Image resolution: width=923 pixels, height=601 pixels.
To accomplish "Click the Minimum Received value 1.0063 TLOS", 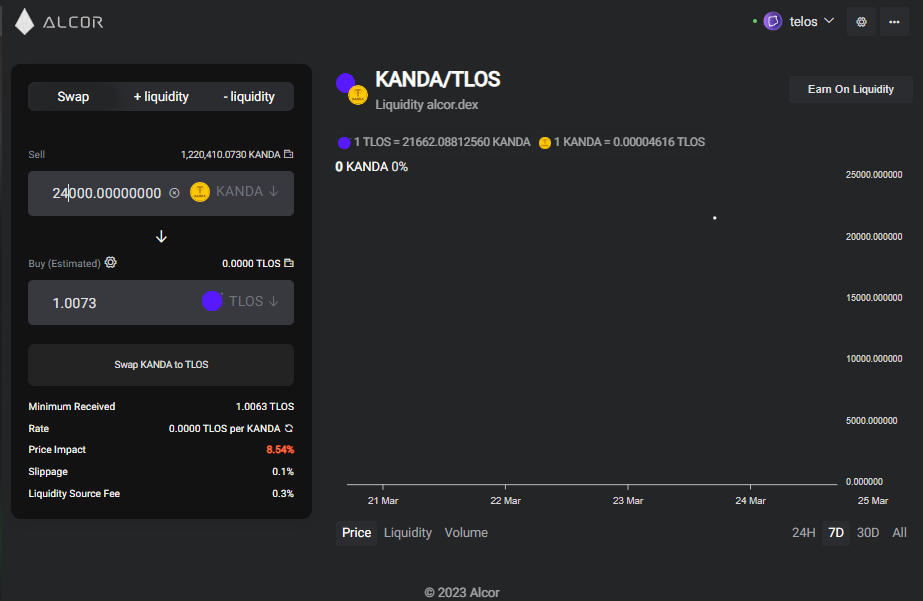I will coord(265,407).
